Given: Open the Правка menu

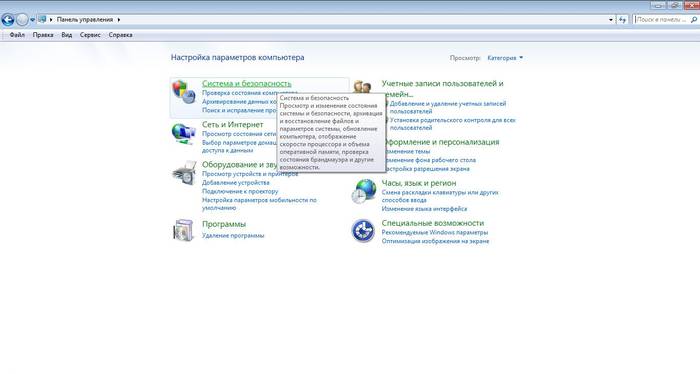Looking at the screenshot, I should tap(43, 35).
